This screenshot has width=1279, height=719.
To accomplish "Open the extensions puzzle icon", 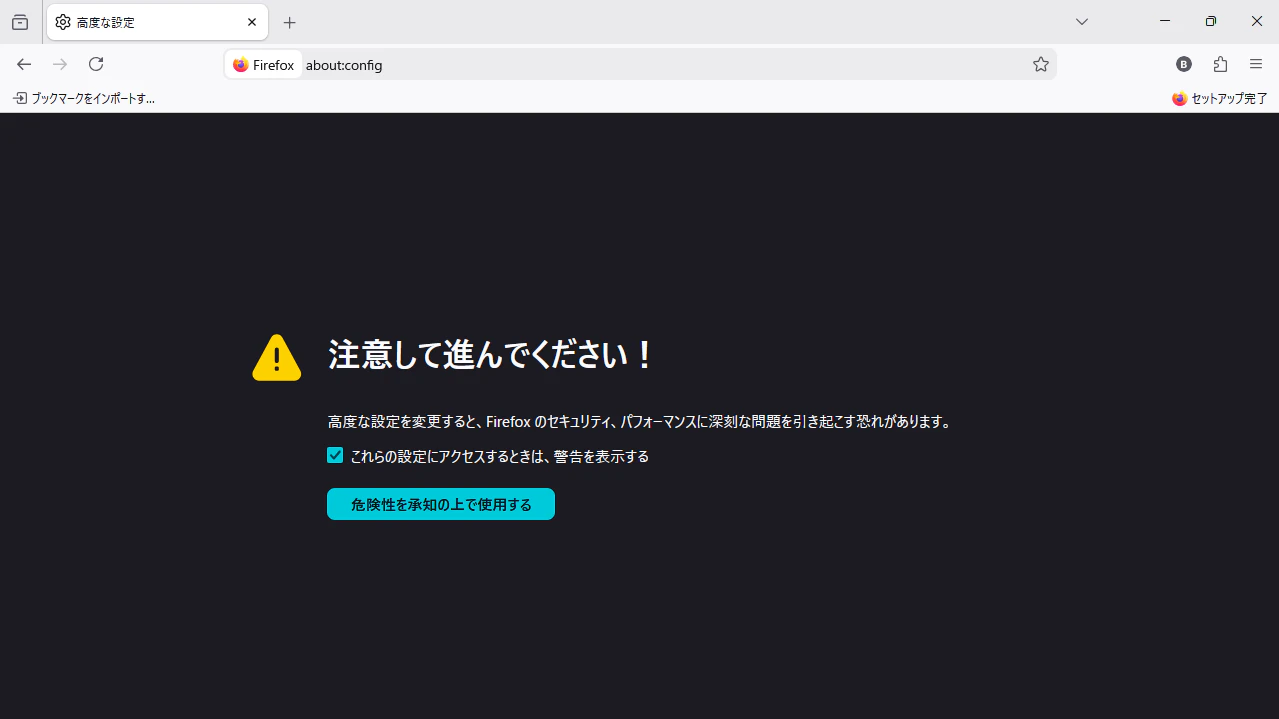I will (1220, 64).
